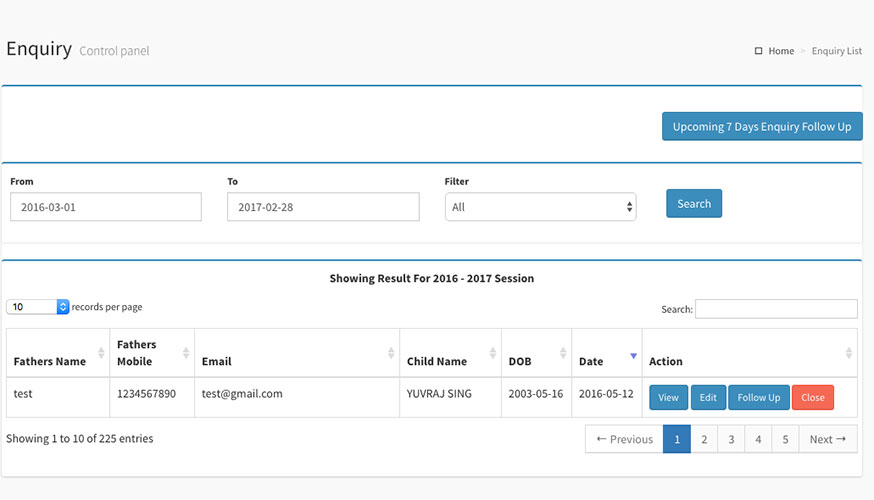View the test enquiry record
Image resolution: width=874 pixels, height=500 pixels.
[668, 398]
